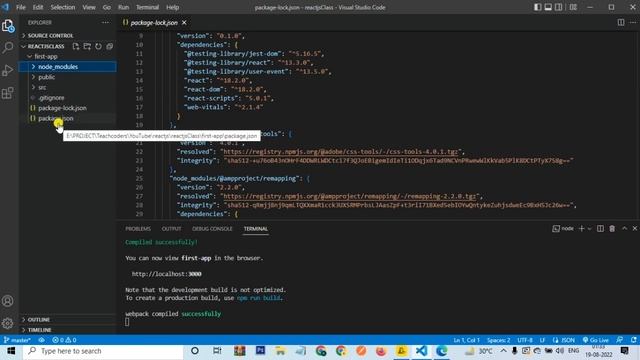Open the Search view in the activity bar

click(8, 48)
